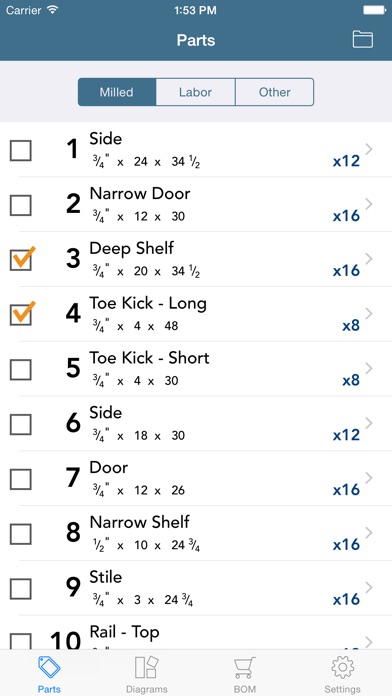
Task: Tap the Wi-Fi status icon
Action: click(52, 10)
